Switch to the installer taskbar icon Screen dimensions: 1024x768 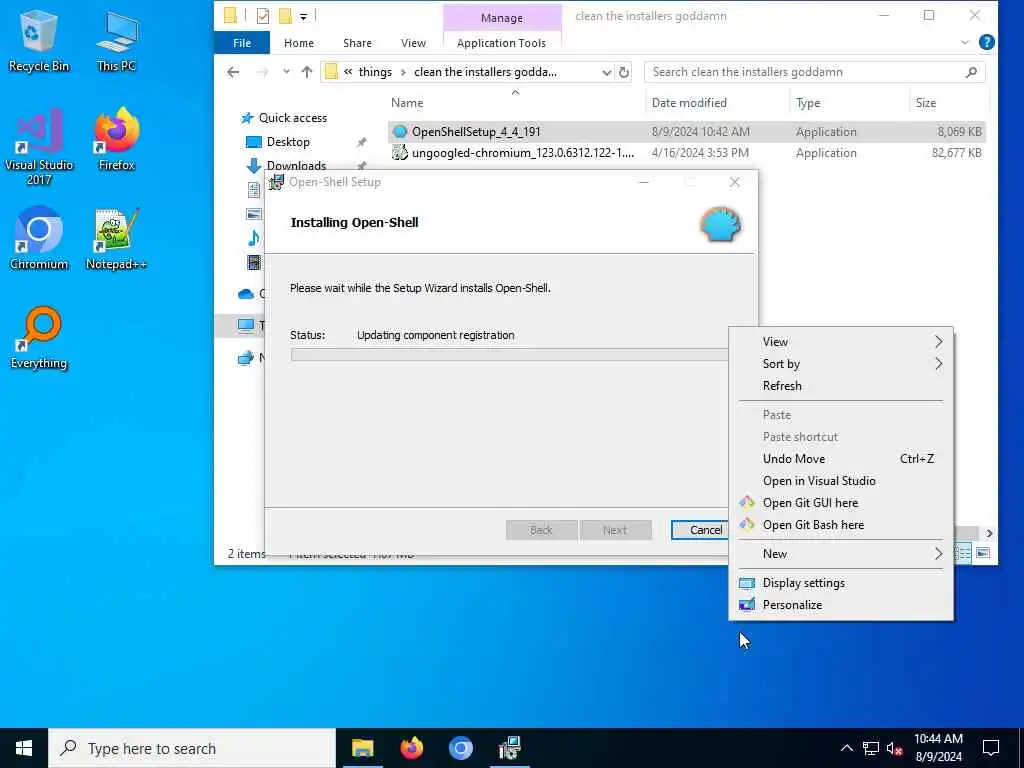pyautogui.click(x=509, y=748)
